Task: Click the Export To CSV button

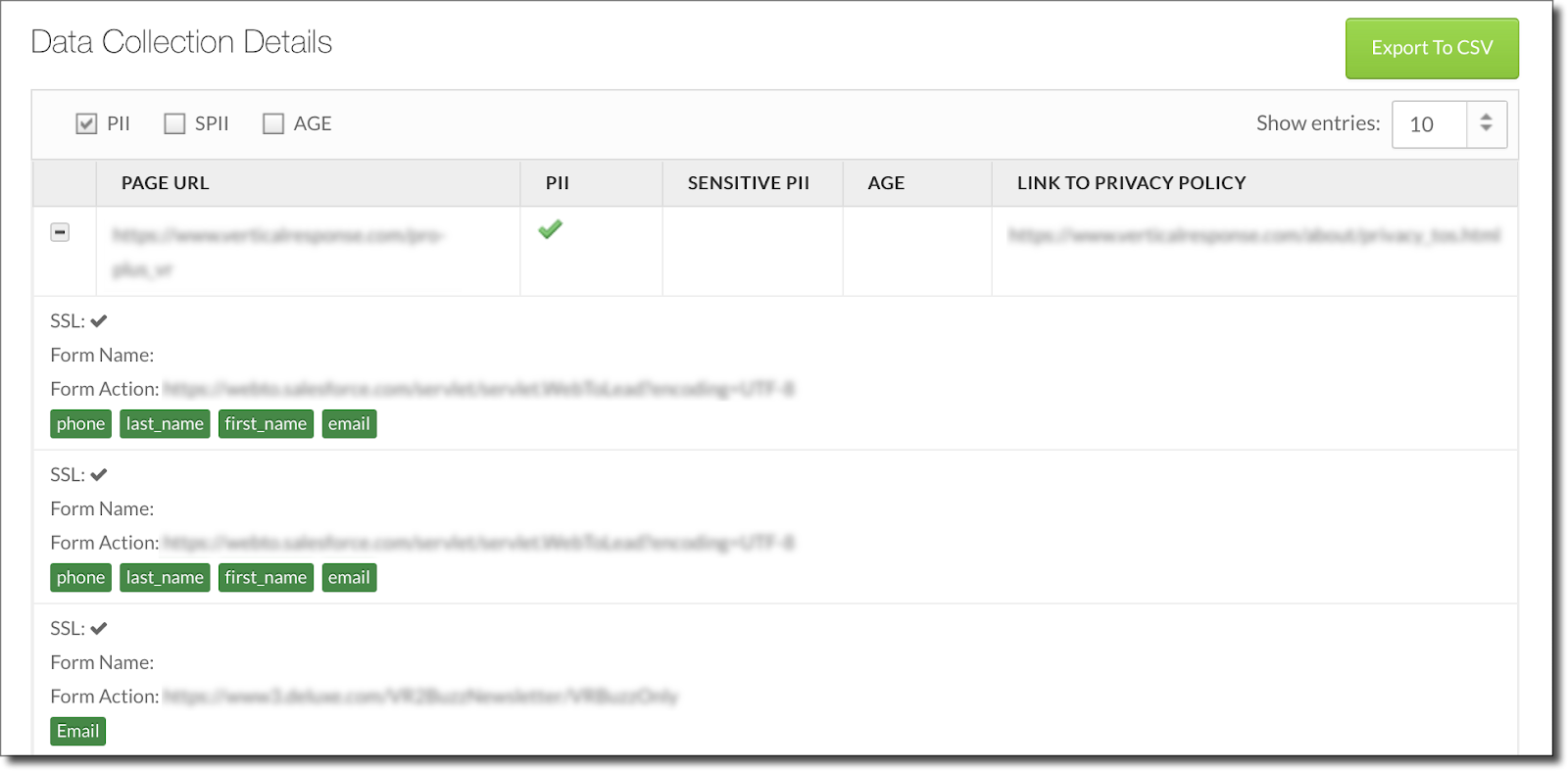Action: (1432, 47)
